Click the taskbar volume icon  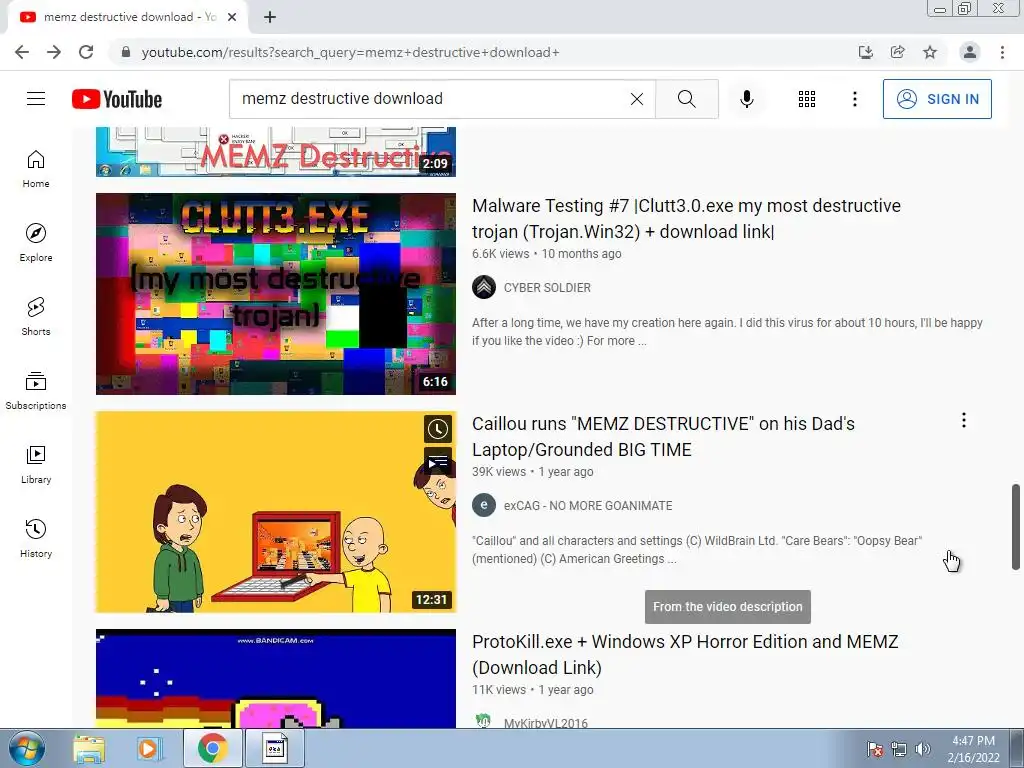click(x=923, y=749)
